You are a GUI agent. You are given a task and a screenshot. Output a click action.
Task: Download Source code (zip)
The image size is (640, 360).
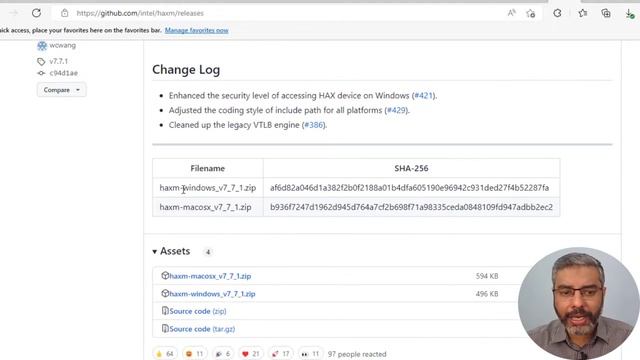tap(198, 311)
